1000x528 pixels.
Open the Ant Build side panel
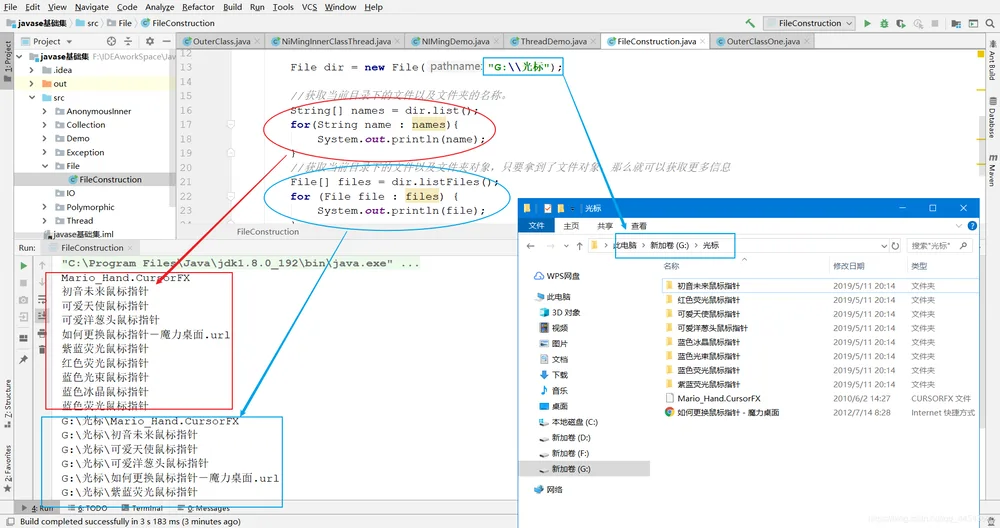[993, 61]
